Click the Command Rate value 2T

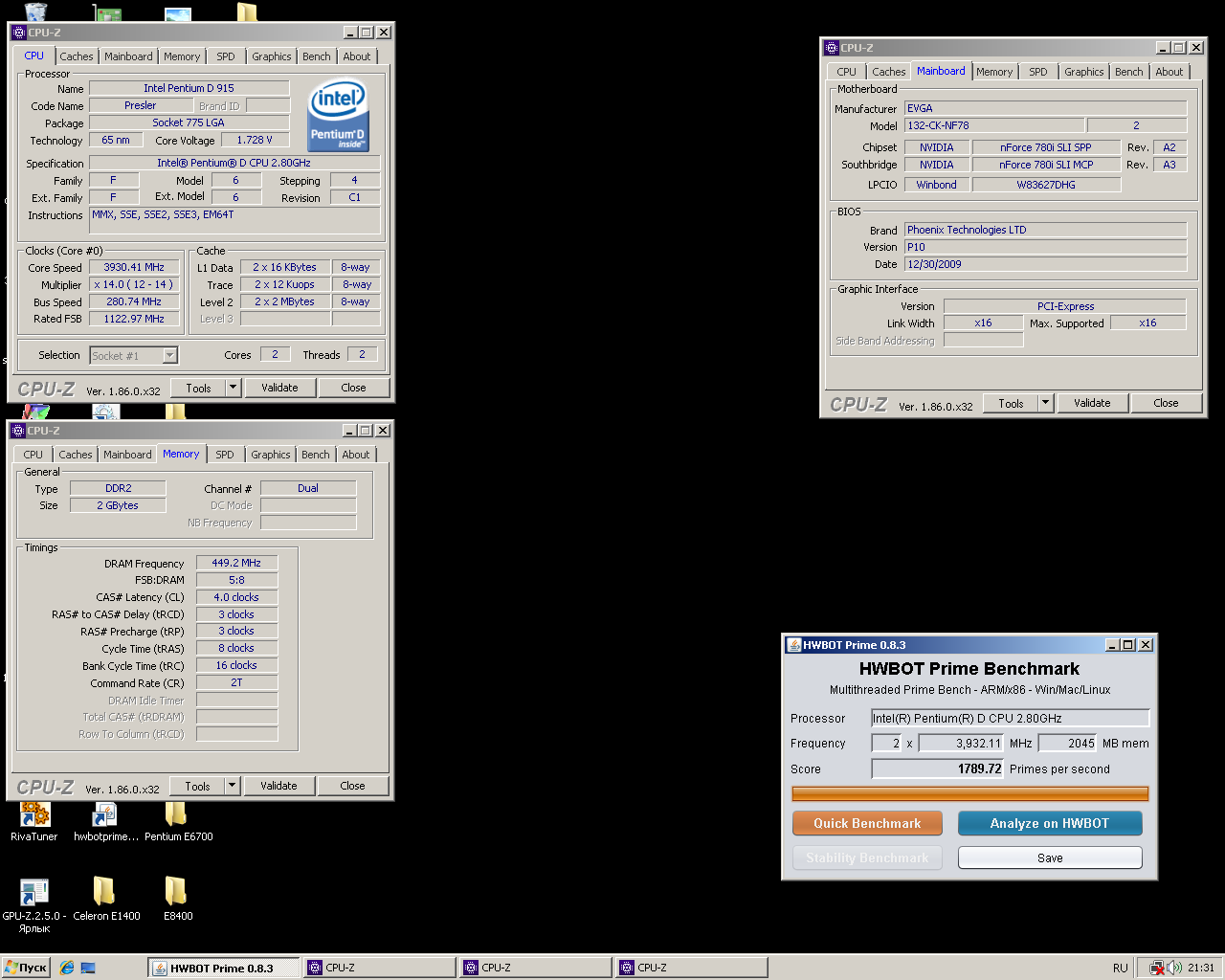pos(236,683)
